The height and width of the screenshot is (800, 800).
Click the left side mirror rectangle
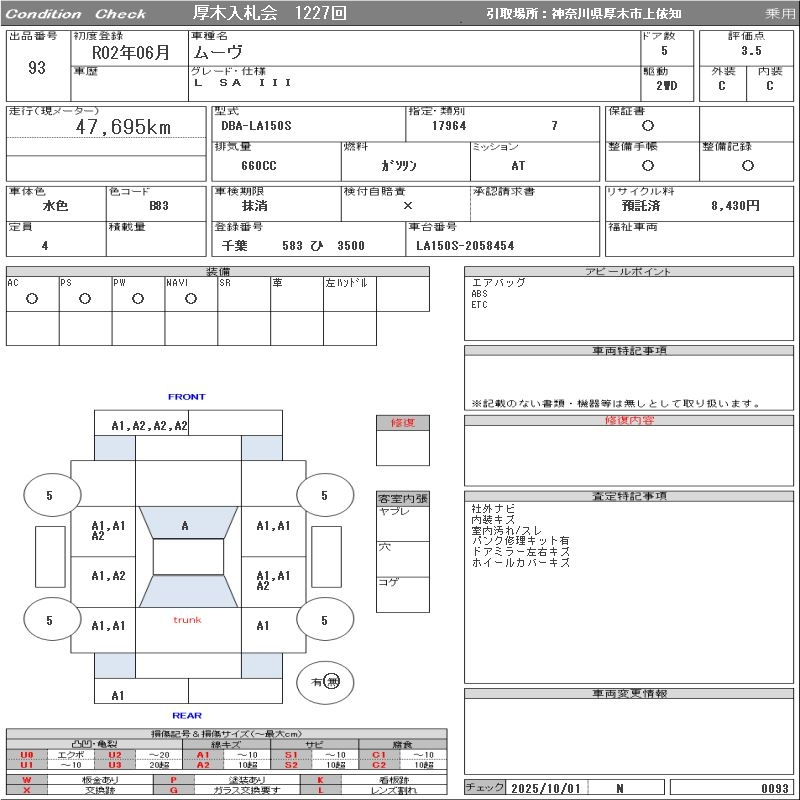(x=49, y=556)
